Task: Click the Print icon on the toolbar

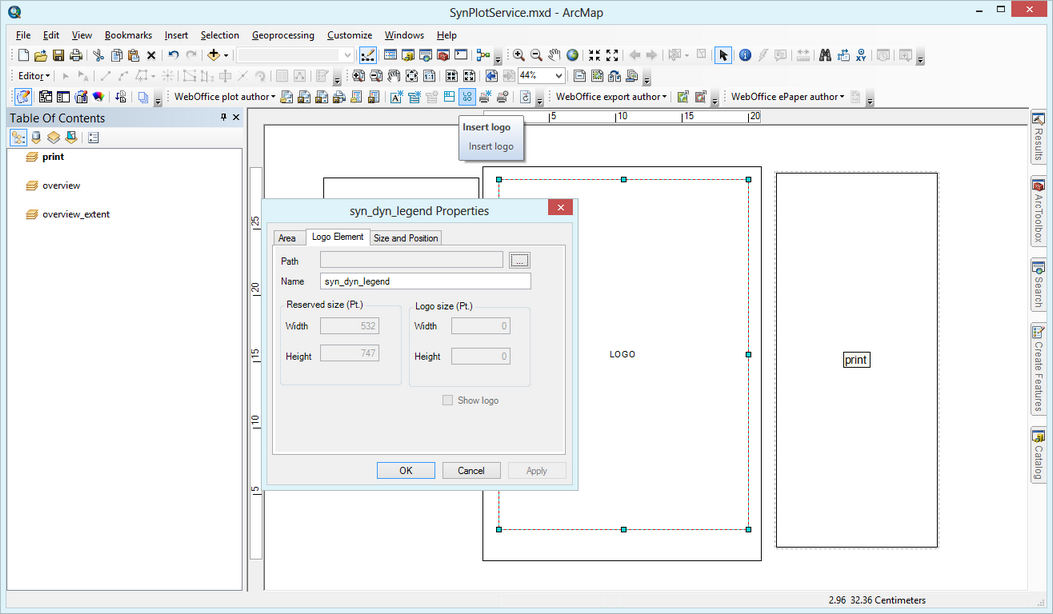Action: (76, 55)
